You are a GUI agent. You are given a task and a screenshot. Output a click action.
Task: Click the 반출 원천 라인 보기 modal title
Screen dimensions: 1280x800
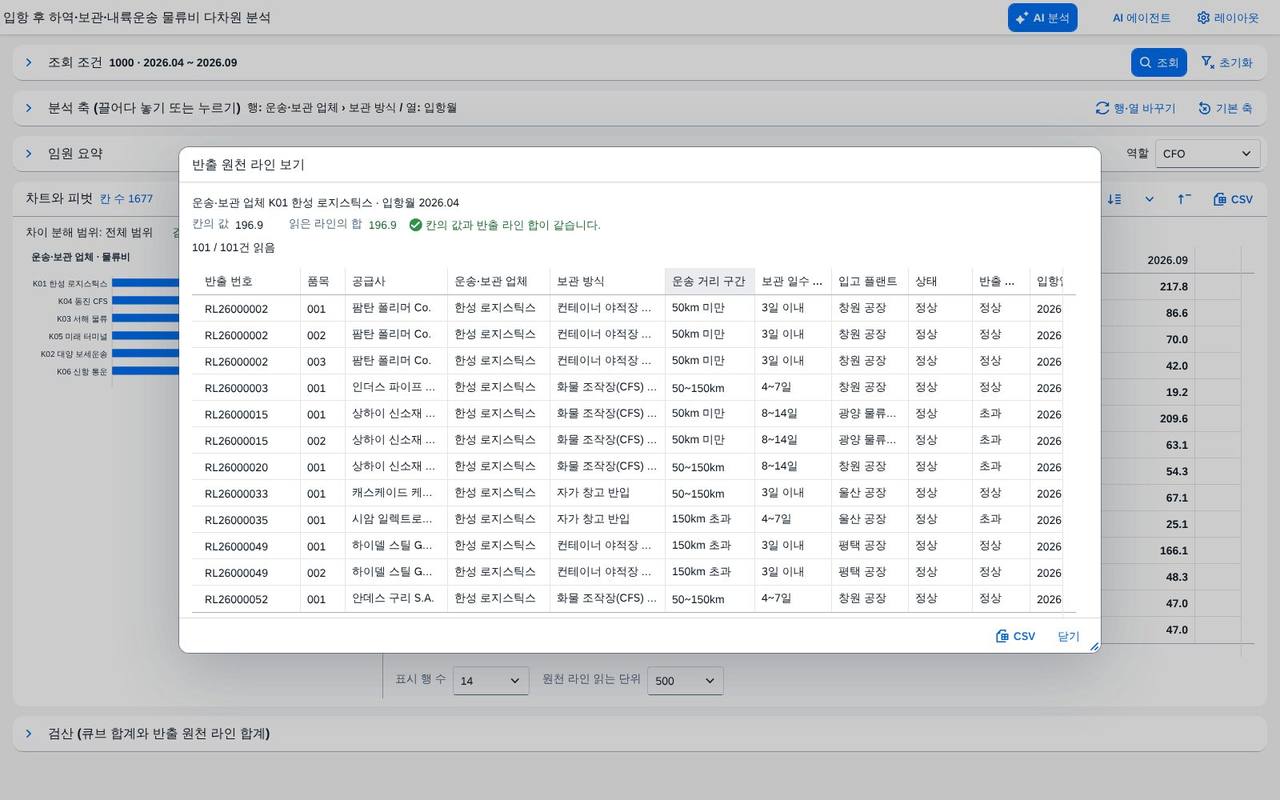pyautogui.click(x=248, y=165)
